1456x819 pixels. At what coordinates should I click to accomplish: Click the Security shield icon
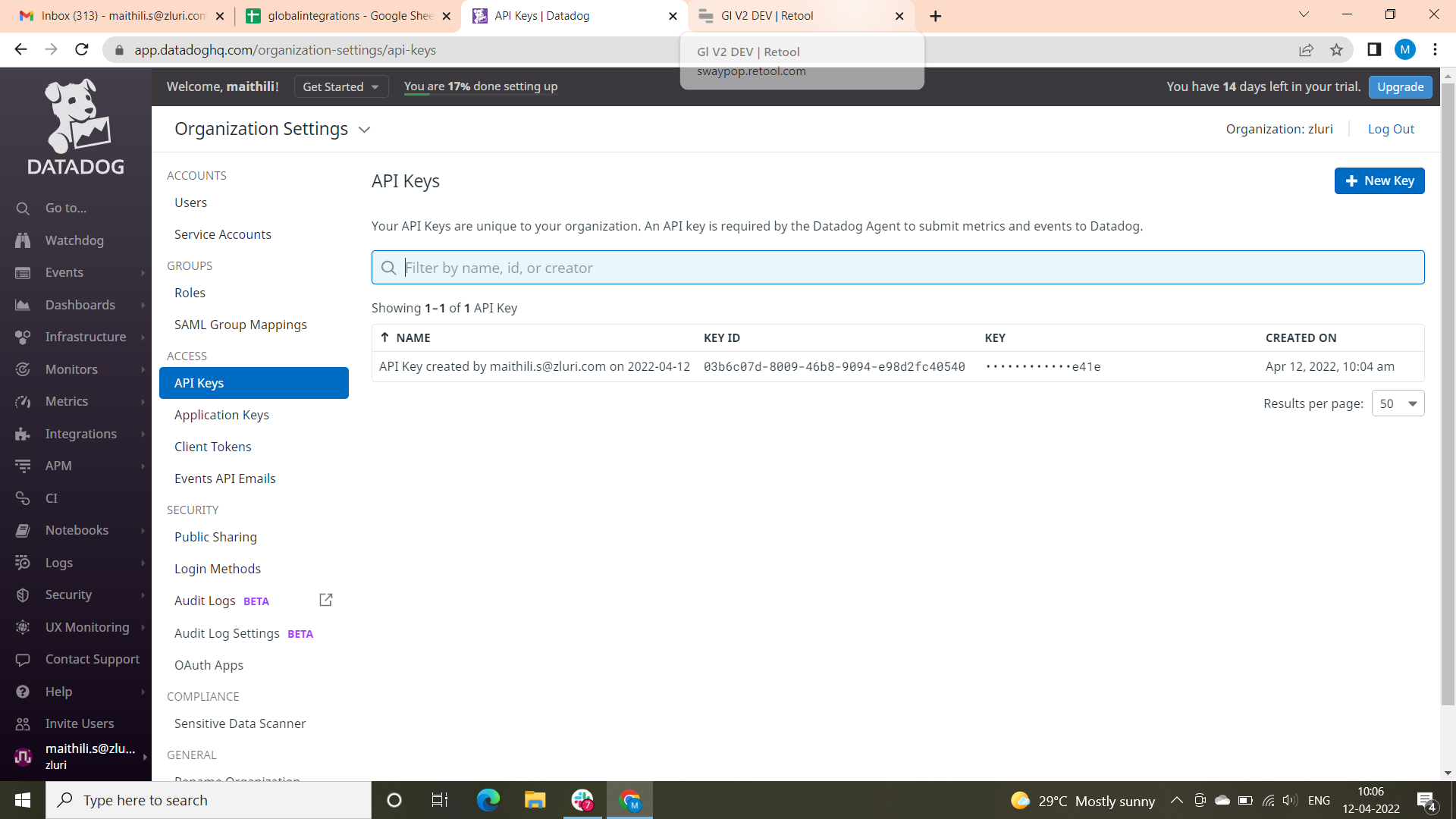tap(23, 595)
